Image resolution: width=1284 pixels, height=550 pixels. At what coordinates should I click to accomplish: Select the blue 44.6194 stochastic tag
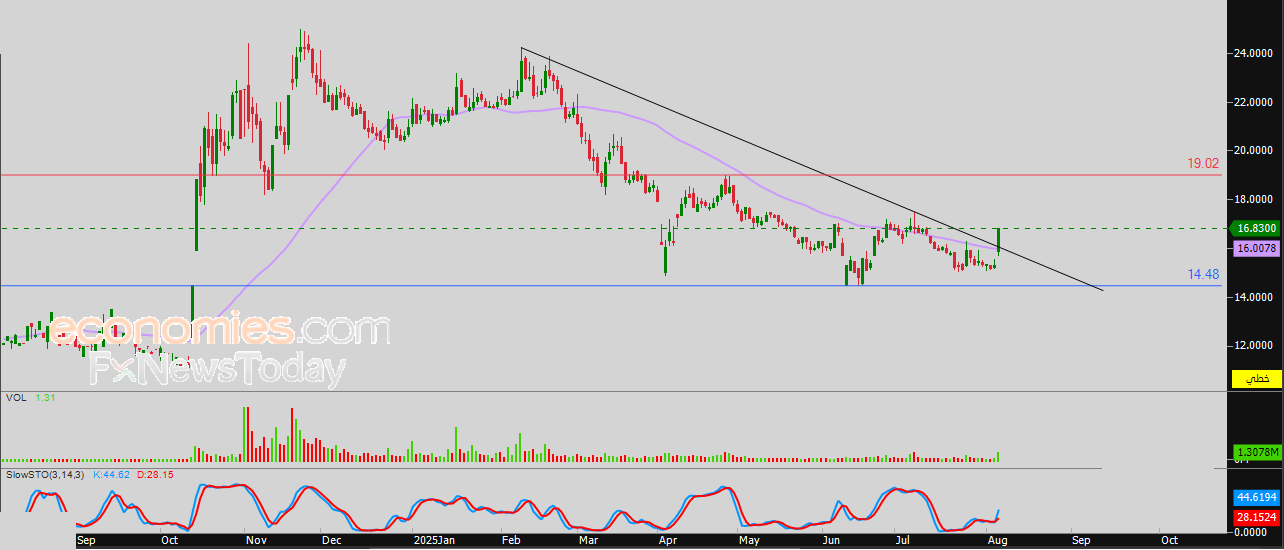click(x=1255, y=496)
